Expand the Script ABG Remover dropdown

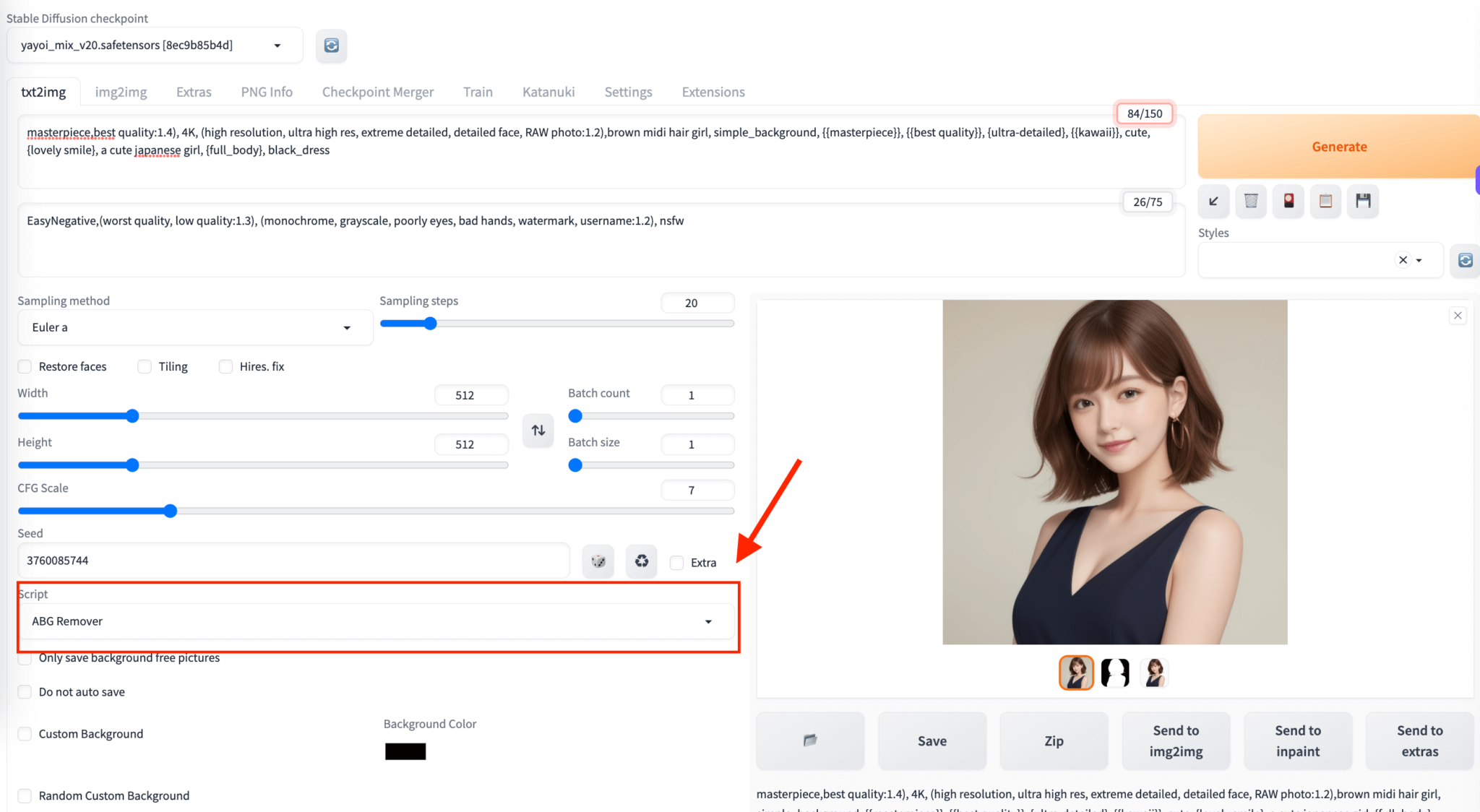(x=376, y=621)
